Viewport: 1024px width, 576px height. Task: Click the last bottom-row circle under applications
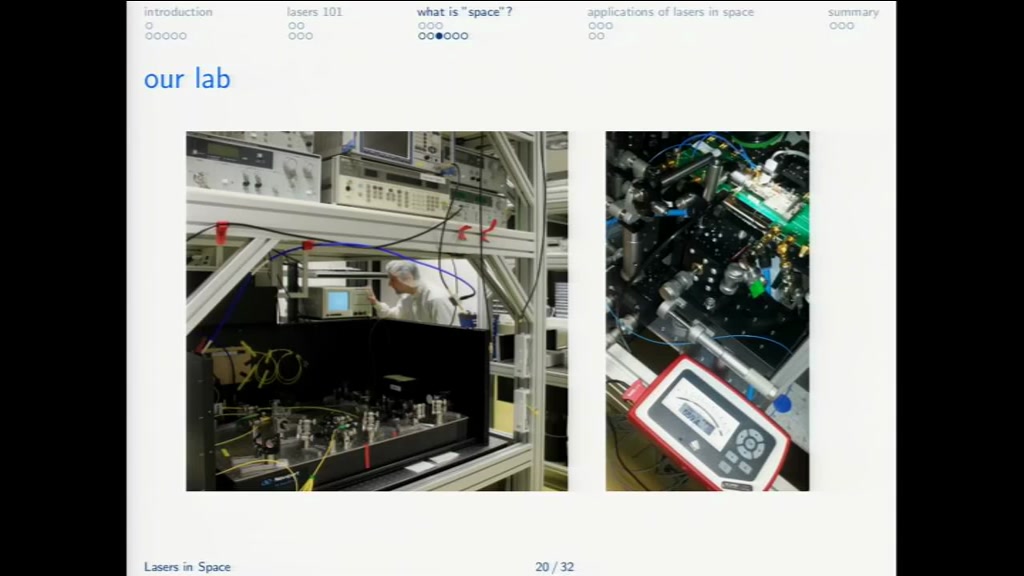(x=601, y=36)
